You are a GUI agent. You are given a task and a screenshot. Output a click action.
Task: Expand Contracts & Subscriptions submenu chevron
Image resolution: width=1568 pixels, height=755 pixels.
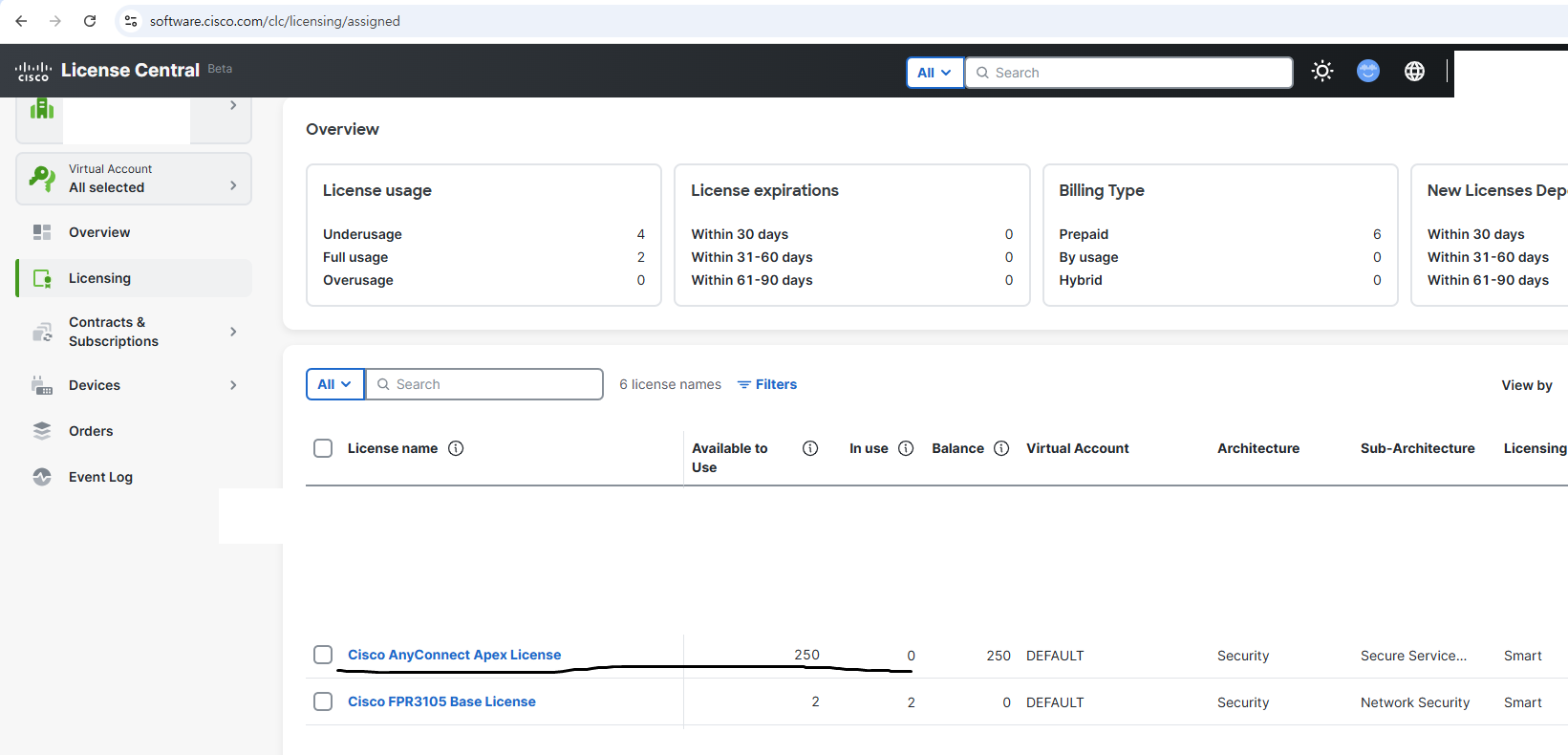[233, 332]
